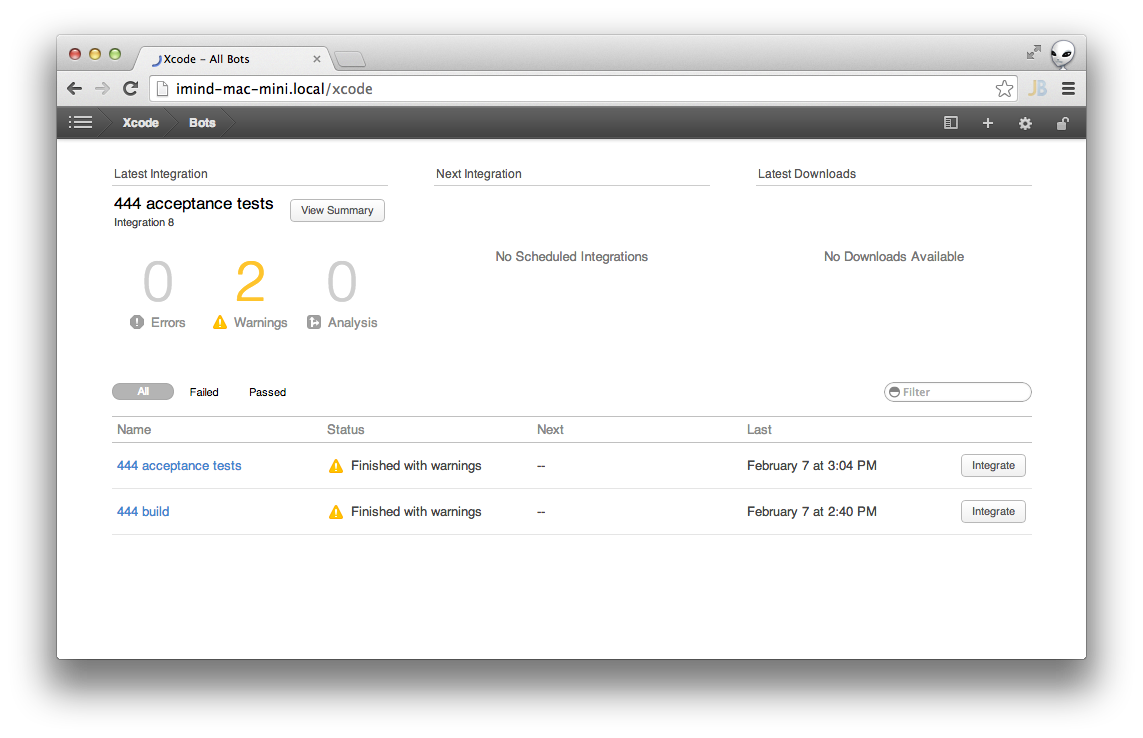This screenshot has height=738, width=1143.
Task: Click Bots in the breadcrumb bar
Action: [202, 123]
